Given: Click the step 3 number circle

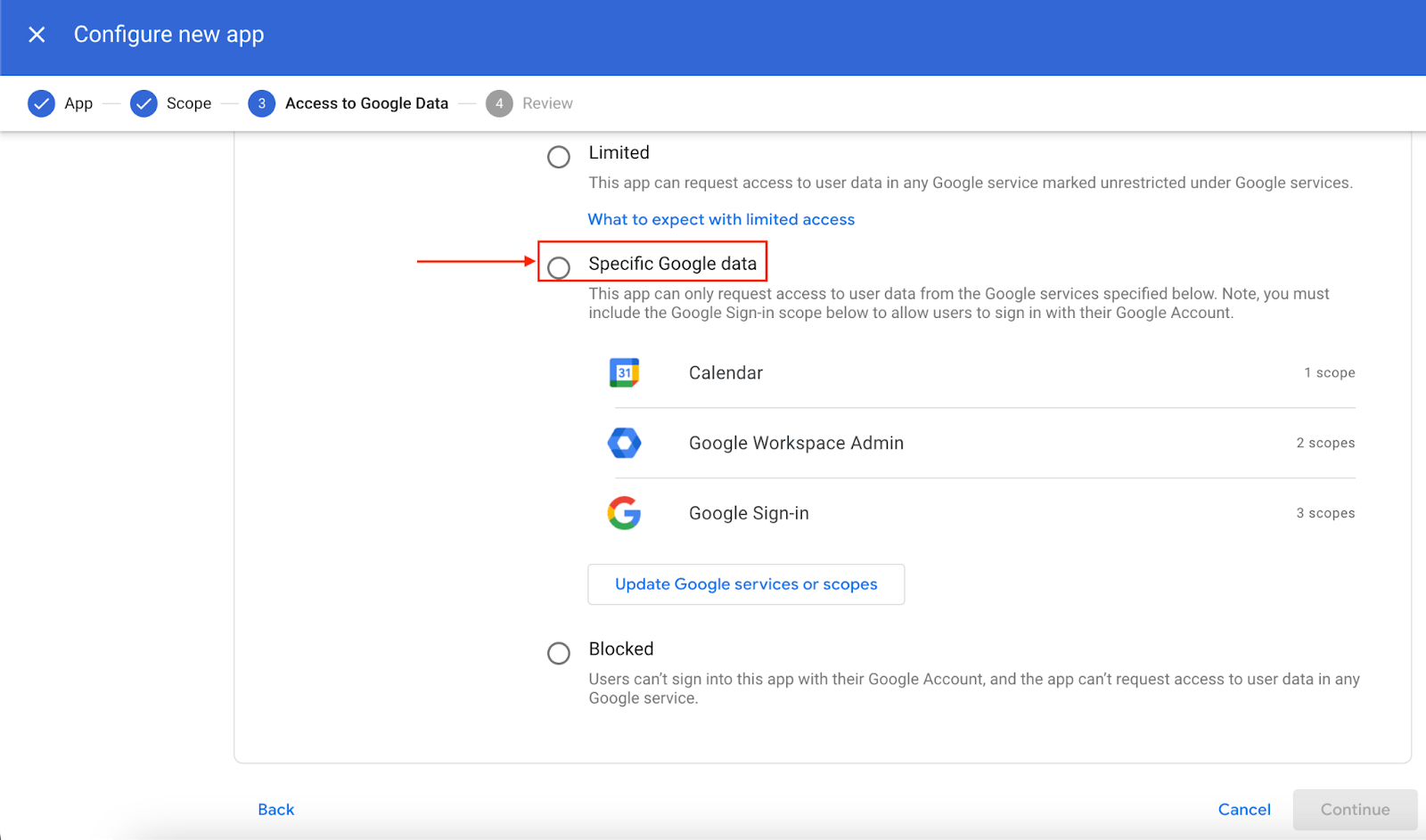Looking at the screenshot, I should pos(261,103).
